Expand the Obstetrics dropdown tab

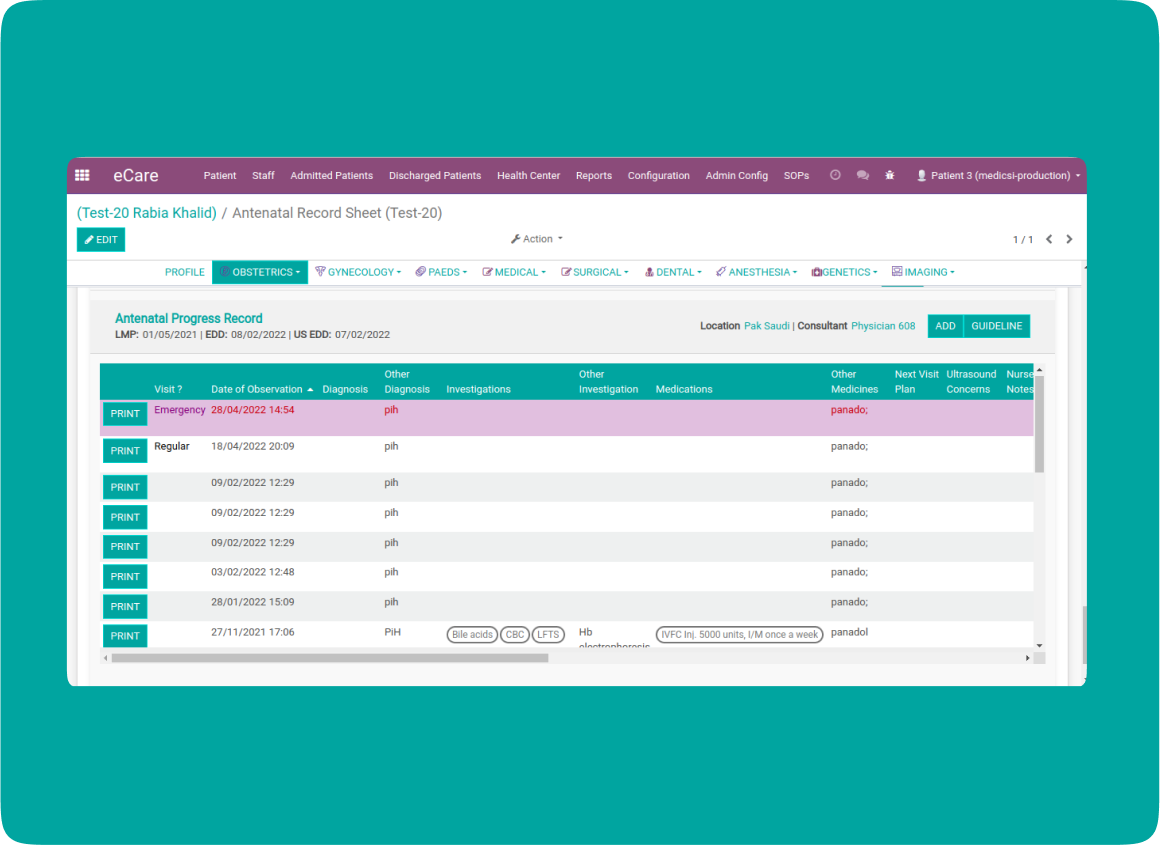(259, 272)
